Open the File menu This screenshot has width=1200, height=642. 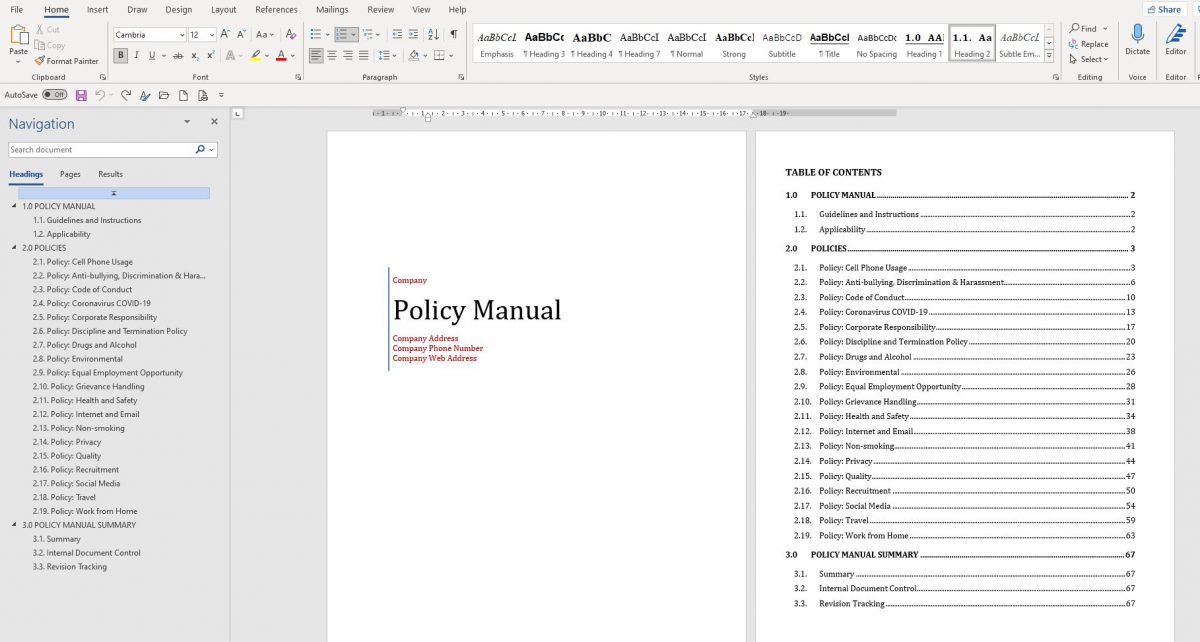[x=17, y=9]
